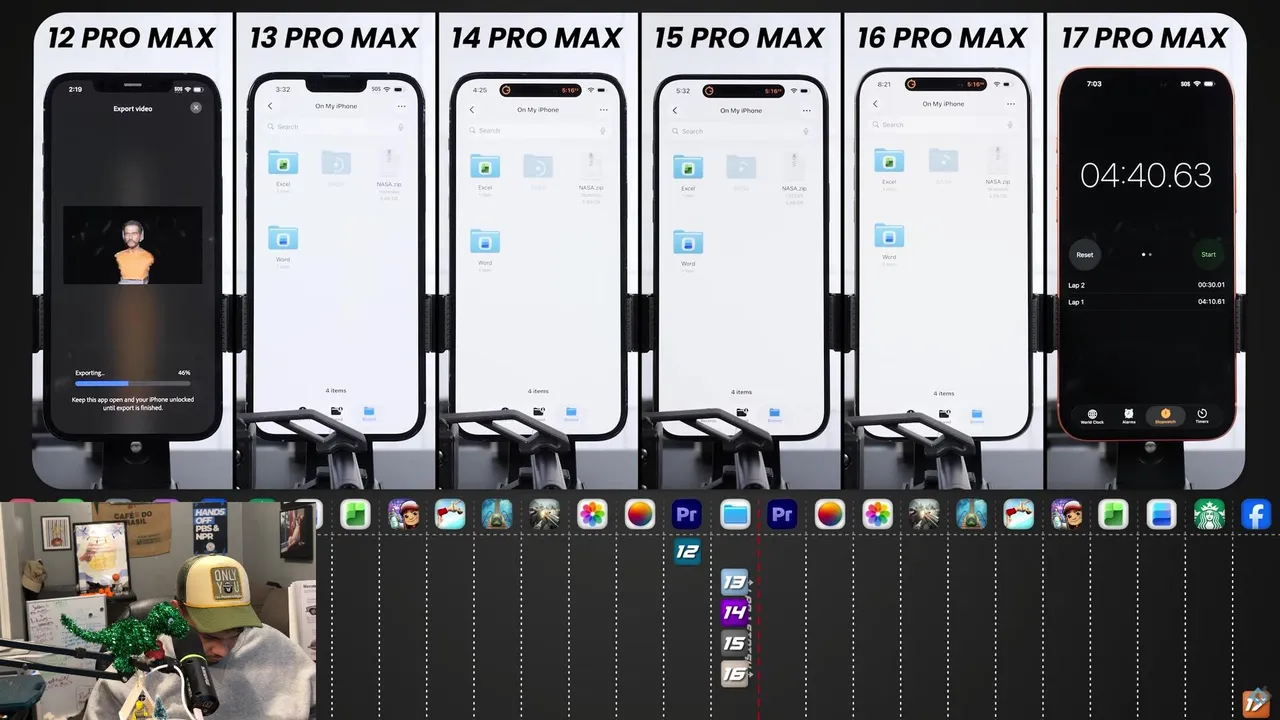Select the 12 marker in the timeline
This screenshot has width=1280, height=720.
pyautogui.click(x=687, y=552)
